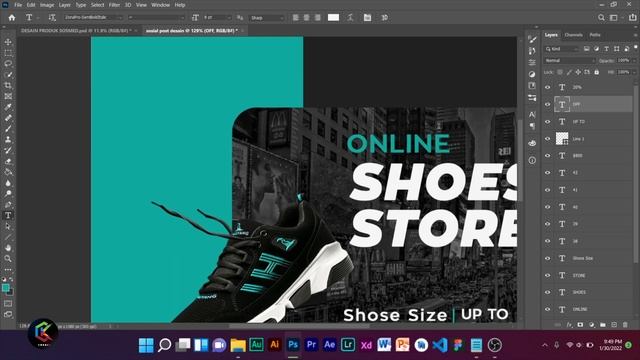Image resolution: width=640 pixels, height=360 pixels.
Task: Select the Frame tool
Action: (x=8, y=96)
